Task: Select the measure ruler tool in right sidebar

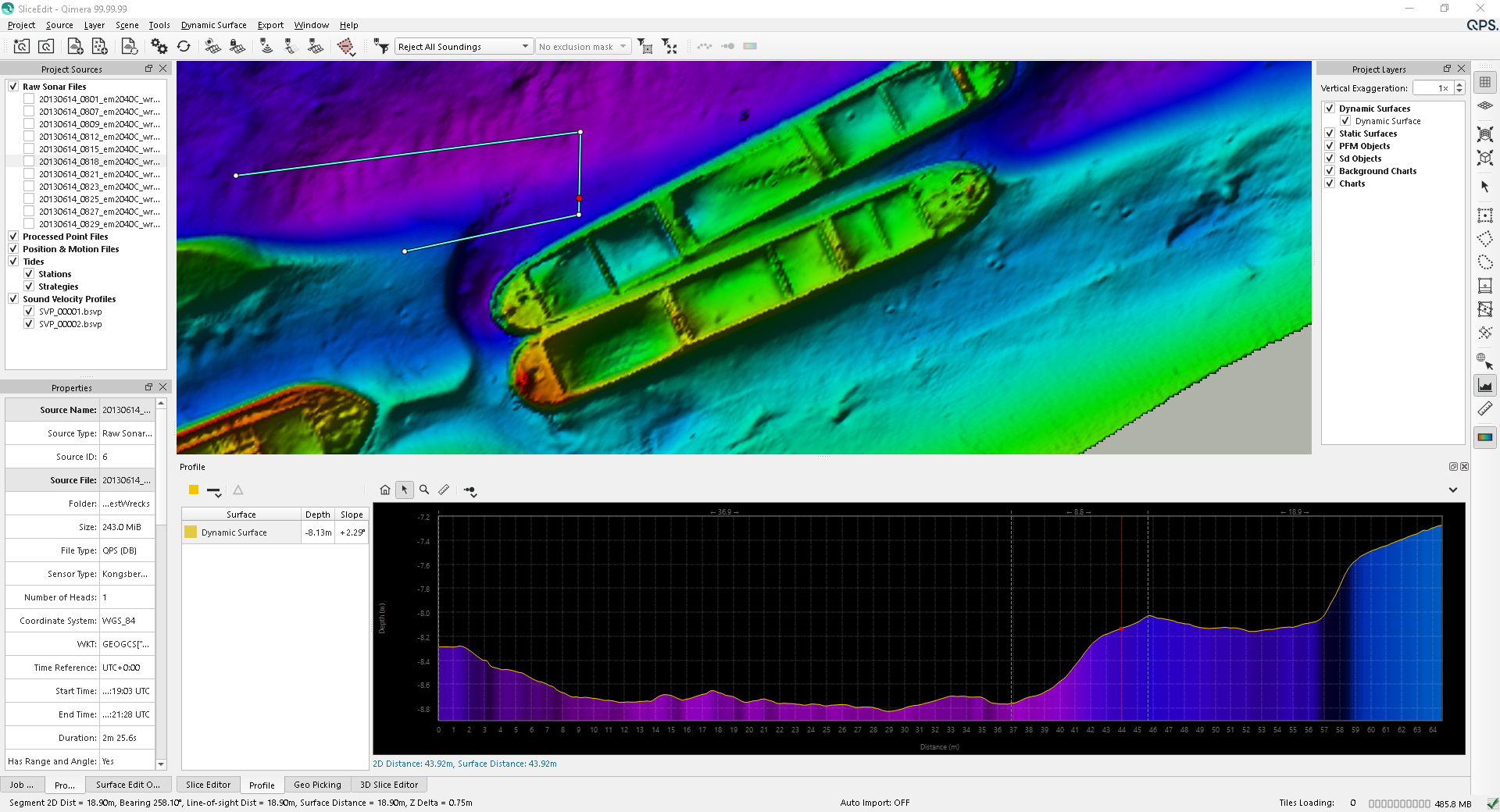Action: click(x=1484, y=409)
